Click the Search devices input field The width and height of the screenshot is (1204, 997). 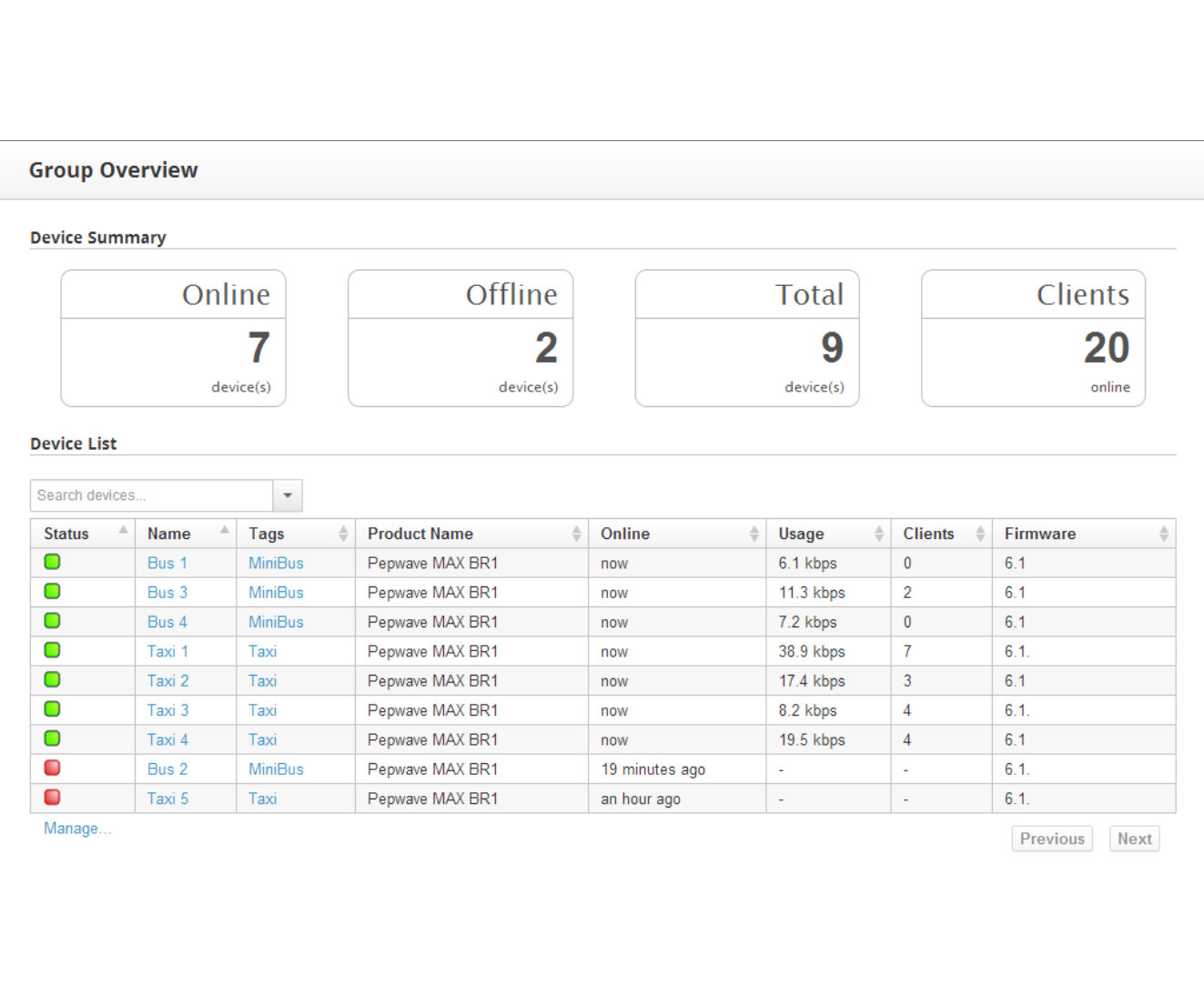pos(151,495)
